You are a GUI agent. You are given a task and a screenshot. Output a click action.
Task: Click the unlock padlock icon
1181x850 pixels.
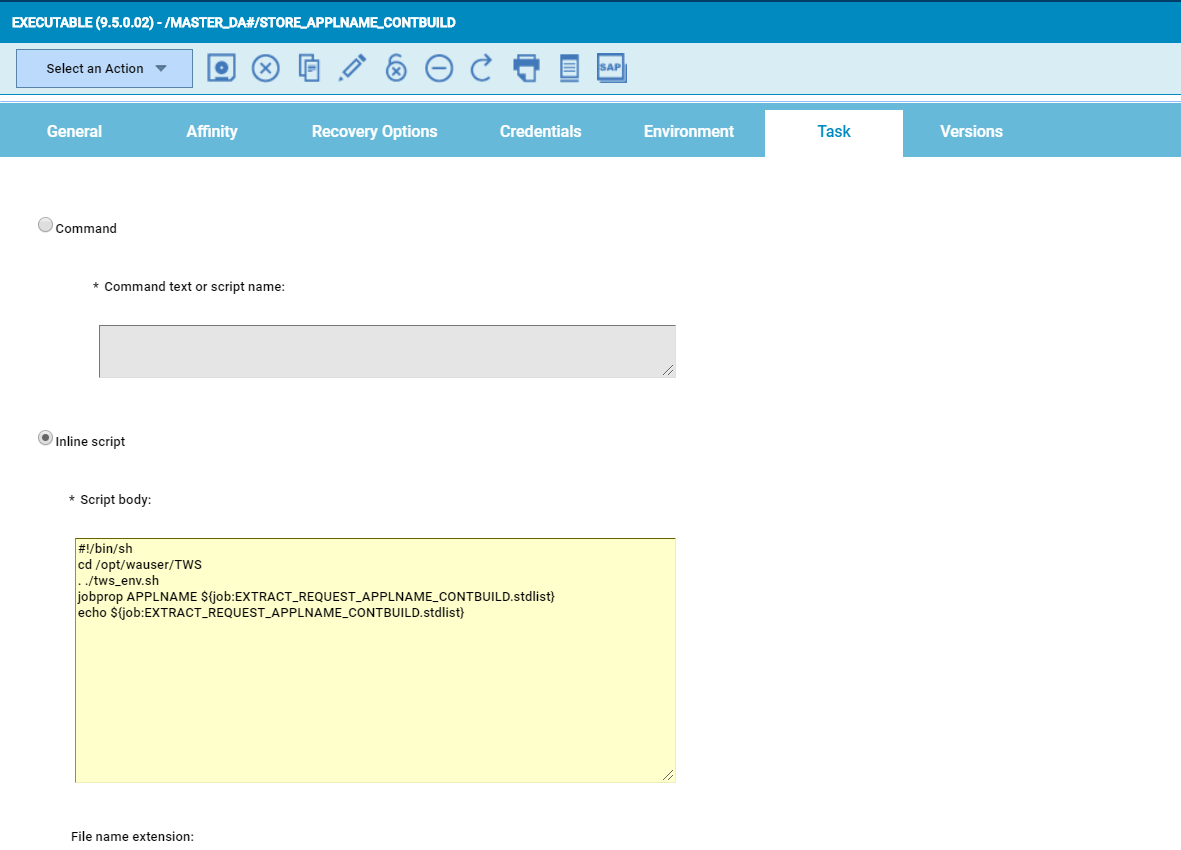point(396,68)
